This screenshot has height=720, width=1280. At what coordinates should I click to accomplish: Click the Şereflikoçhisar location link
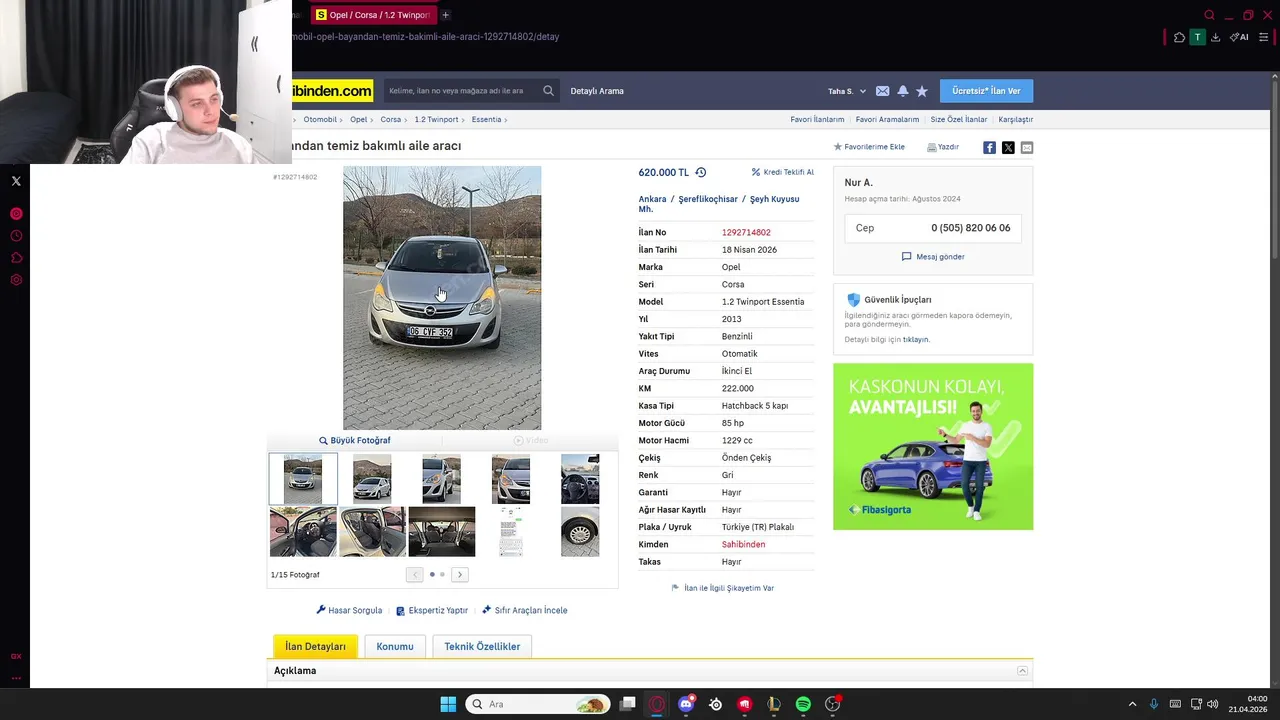708,199
